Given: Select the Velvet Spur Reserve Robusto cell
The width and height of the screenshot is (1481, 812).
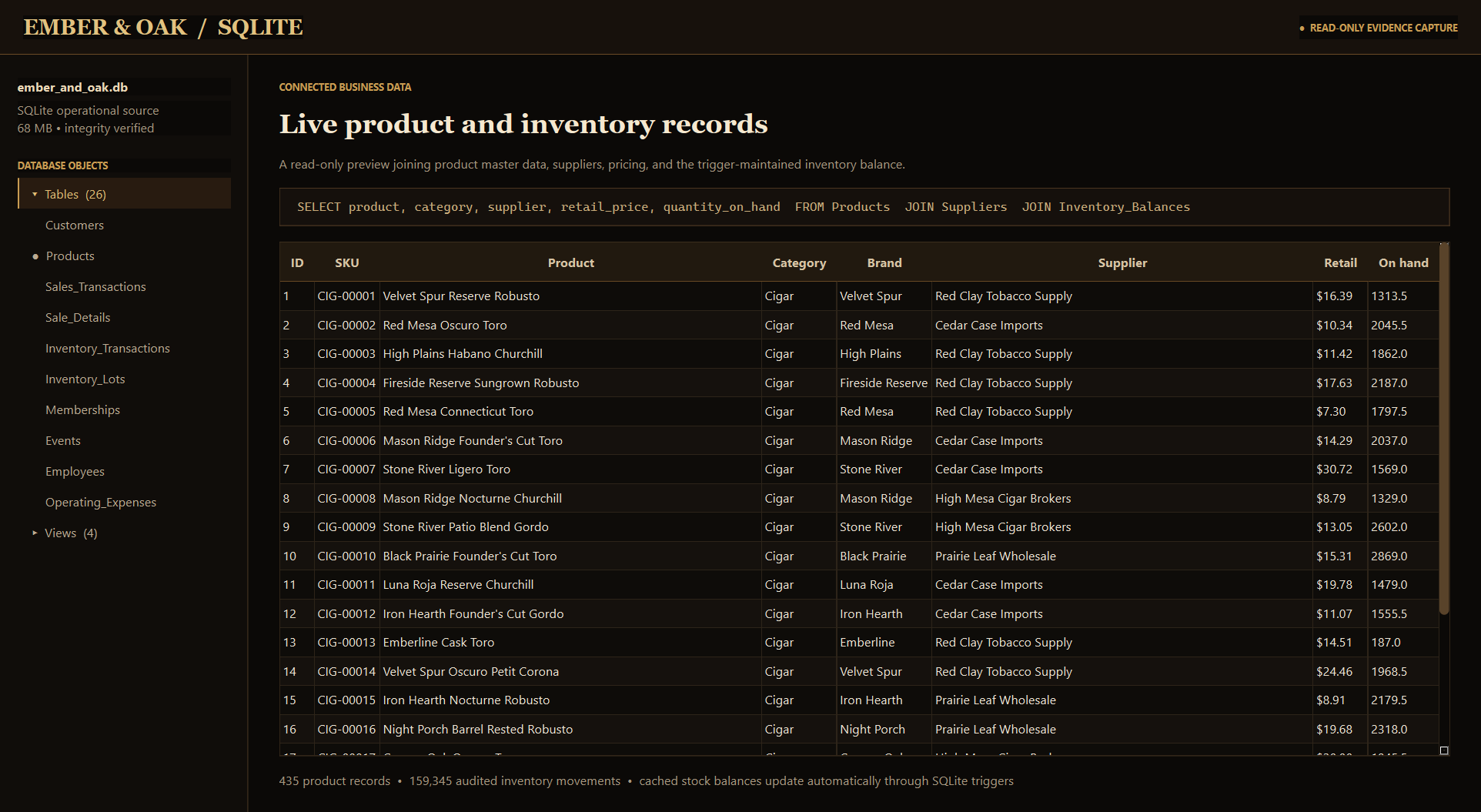Looking at the screenshot, I should 571,296.
